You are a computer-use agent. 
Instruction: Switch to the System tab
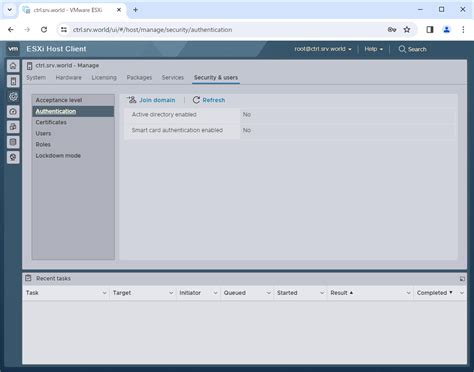36,77
